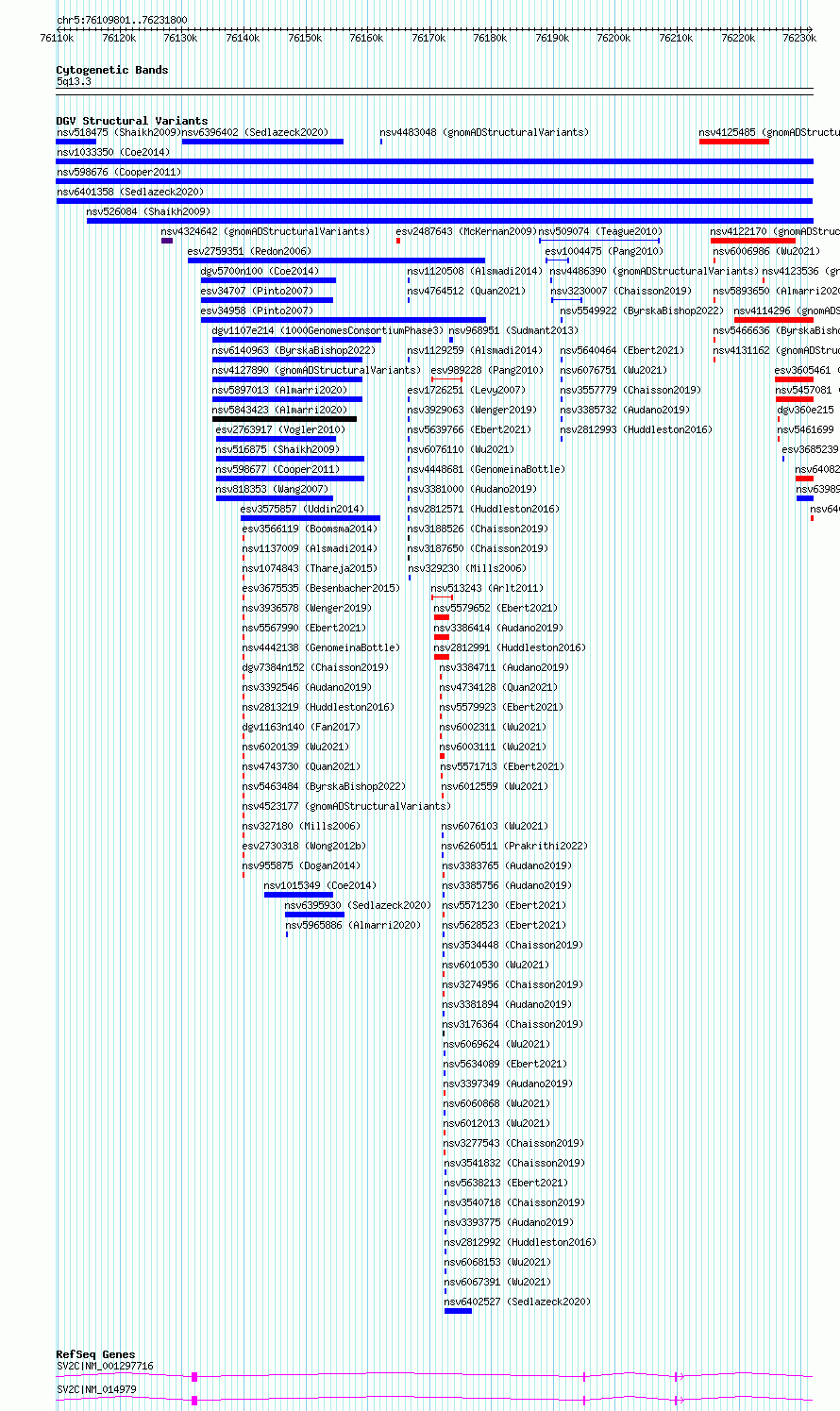Select nsv509074 (Teague2010) variant label

(x=600, y=232)
